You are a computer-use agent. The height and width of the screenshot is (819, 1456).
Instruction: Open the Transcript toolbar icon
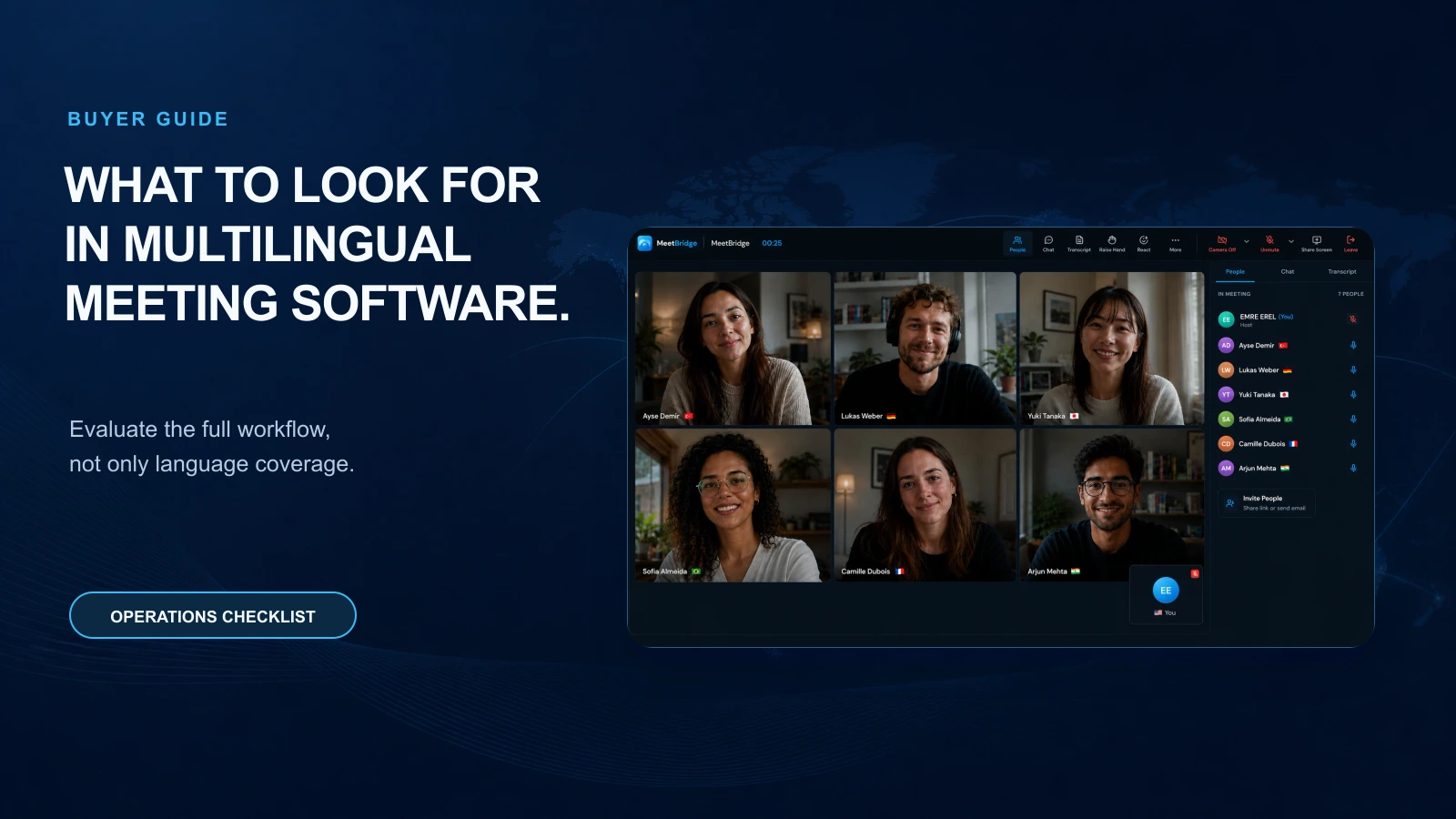[x=1078, y=243]
